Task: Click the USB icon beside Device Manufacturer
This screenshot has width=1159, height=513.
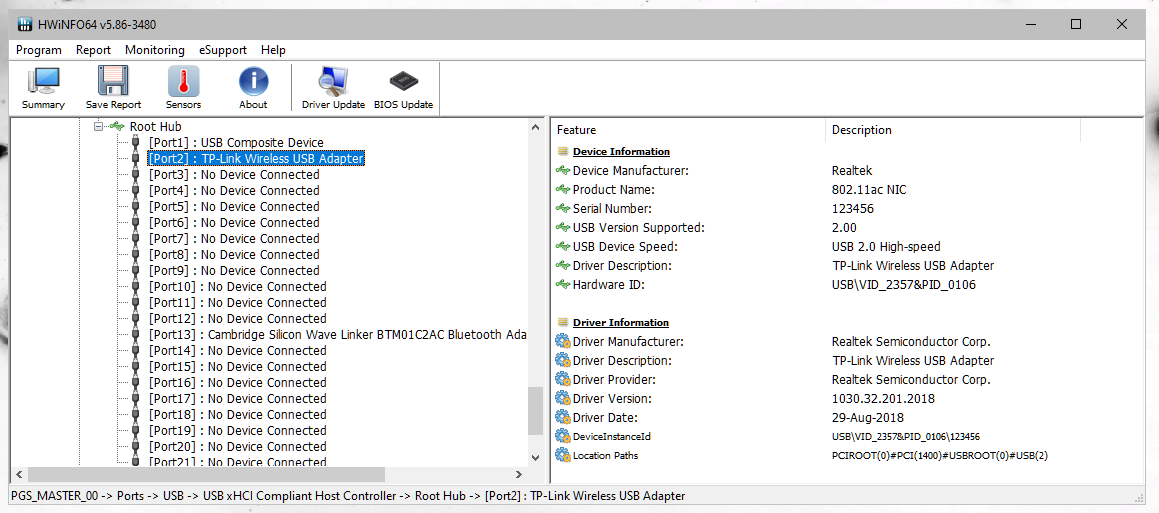Action: coord(563,171)
